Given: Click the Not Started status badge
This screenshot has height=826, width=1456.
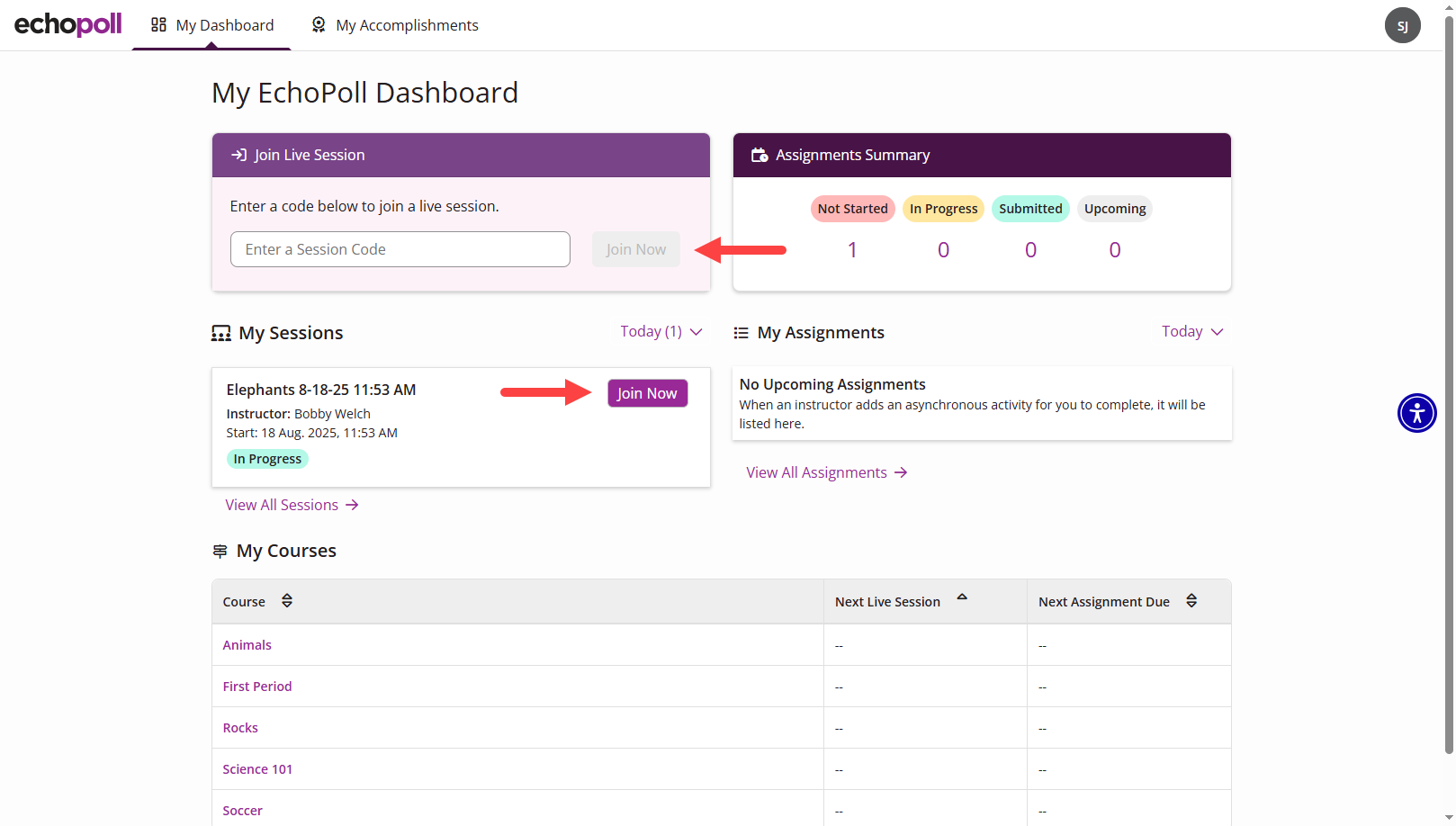Looking at the screenshot, I should pos(852,209).
